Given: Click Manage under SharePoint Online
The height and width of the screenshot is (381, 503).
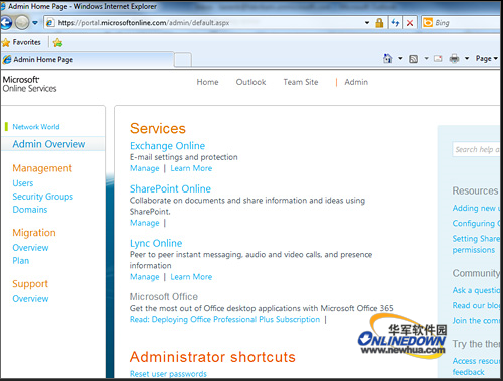Looking at the screenshot, I should [145, 223].
